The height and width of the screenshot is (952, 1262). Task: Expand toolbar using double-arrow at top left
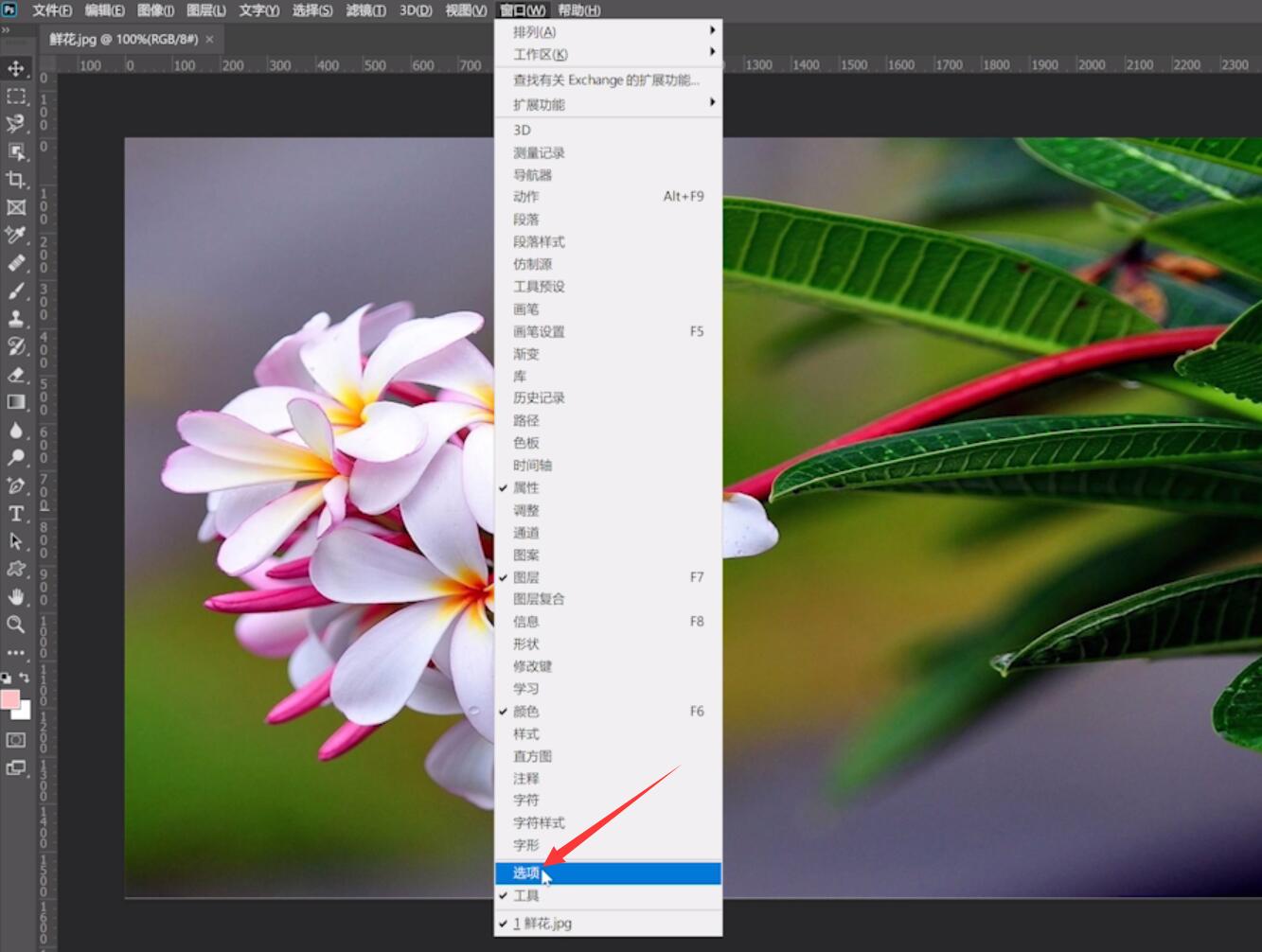(6, 29)
